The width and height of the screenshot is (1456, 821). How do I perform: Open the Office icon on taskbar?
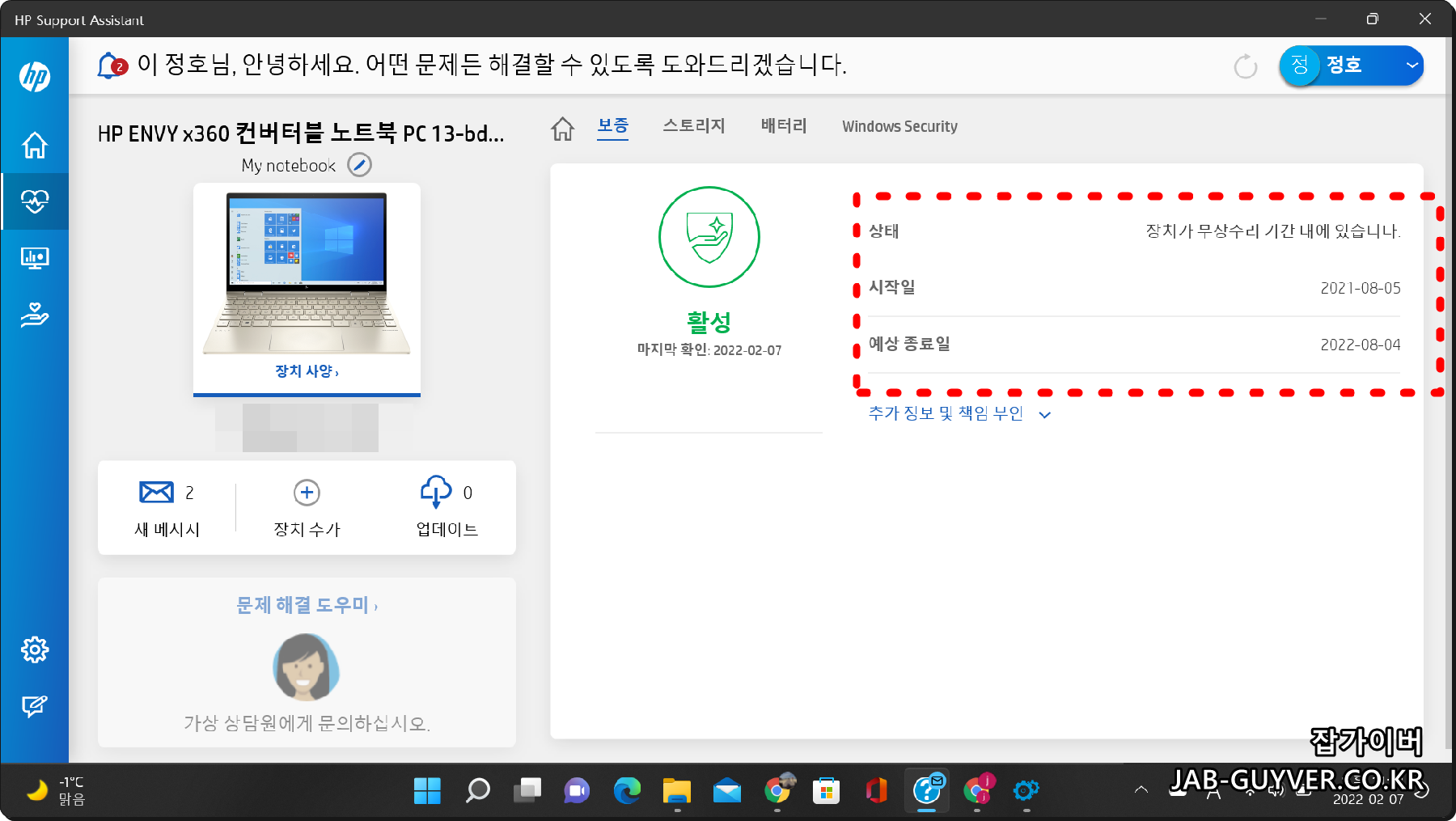coord(877,790)
